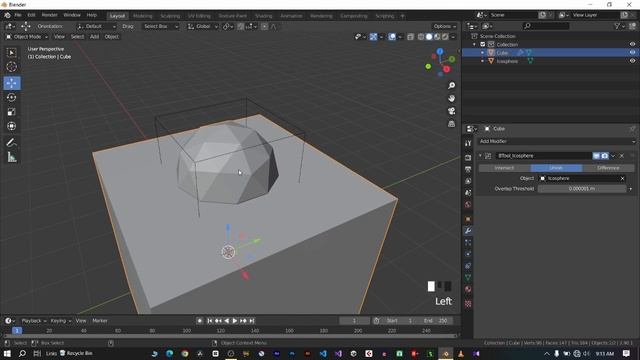Select the Difference boolean operation

608,168
